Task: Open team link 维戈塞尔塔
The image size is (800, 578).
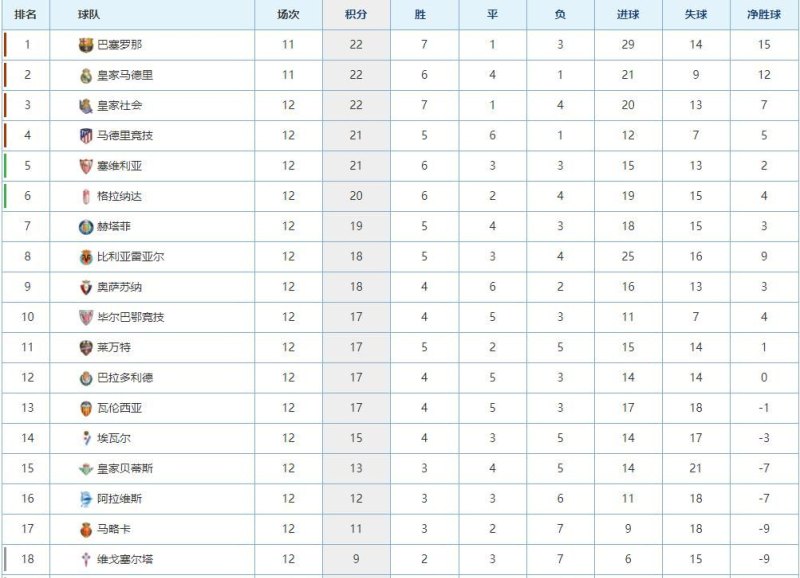Action: tap(125, 559)
